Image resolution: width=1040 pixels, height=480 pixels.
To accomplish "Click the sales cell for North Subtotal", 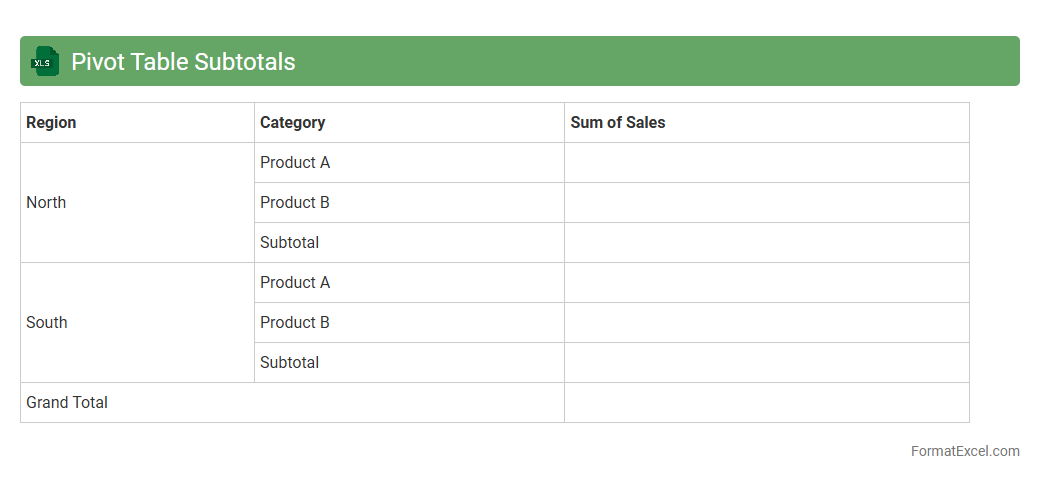I will coord(766,242).
